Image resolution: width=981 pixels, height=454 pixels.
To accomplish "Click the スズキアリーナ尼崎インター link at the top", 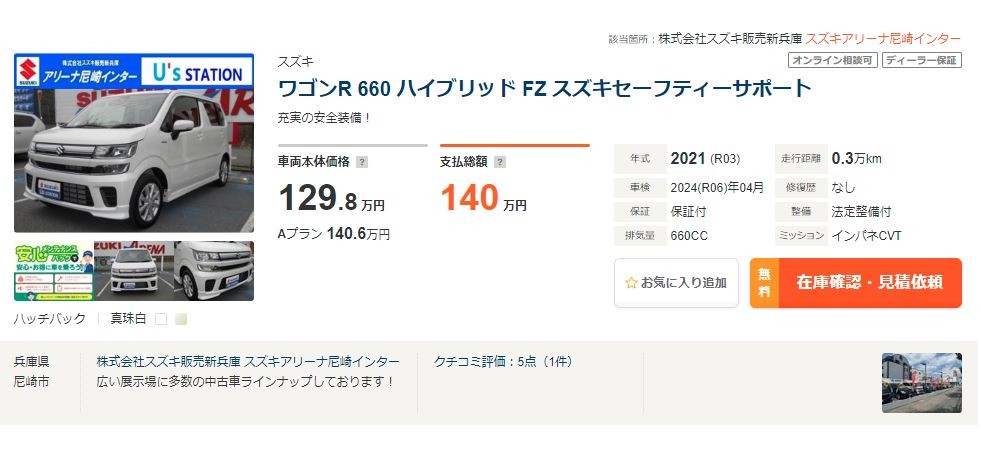I will pyautogui.click(x=883, y=39).
